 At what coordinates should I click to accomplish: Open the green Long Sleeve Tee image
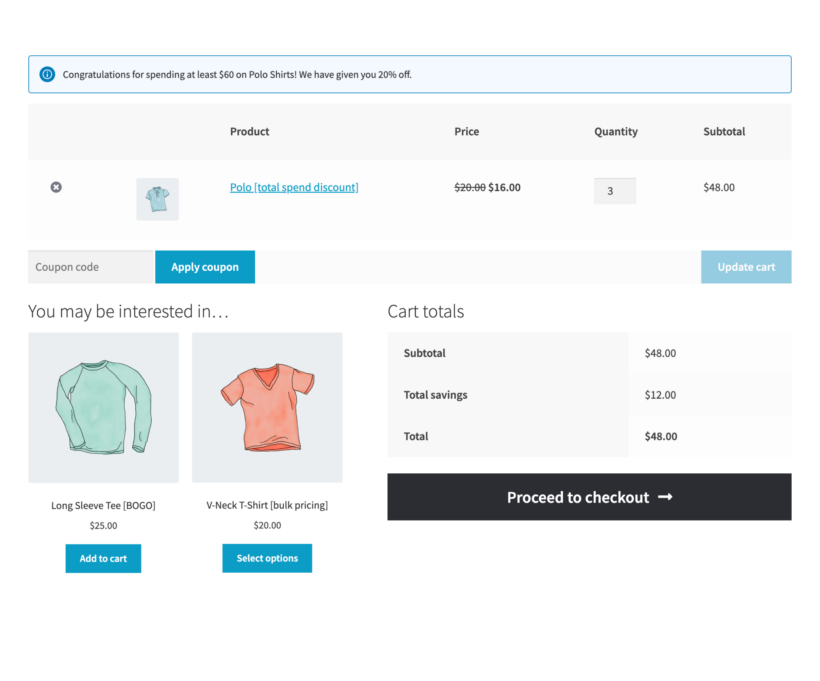(x=103, y=408)
